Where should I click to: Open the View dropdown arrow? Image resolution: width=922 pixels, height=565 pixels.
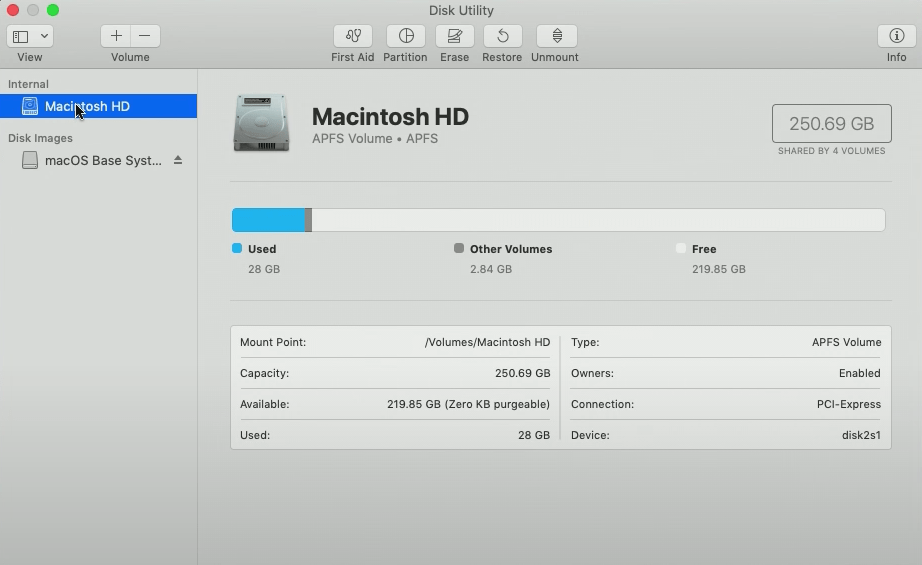point(44,36)
